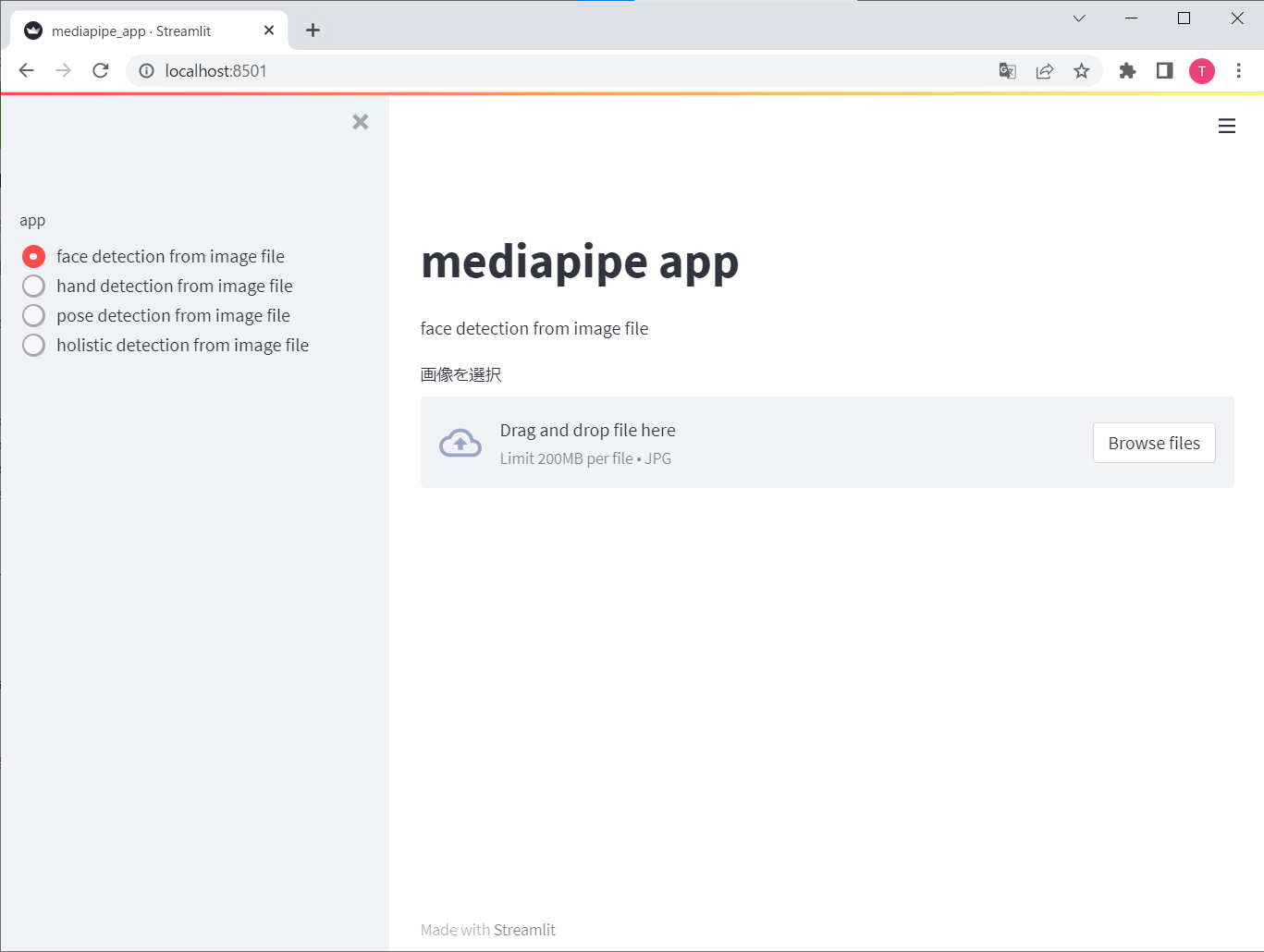Open the Streamlit hamburger menu

point(1227,126)
